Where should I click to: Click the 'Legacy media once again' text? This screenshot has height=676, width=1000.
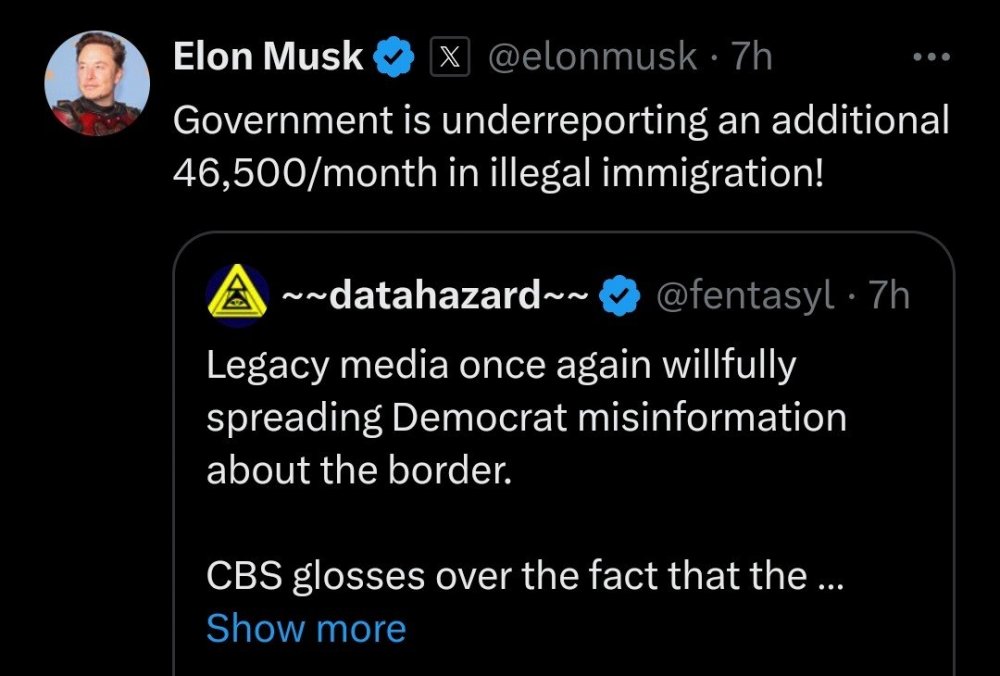pos(501,365)
